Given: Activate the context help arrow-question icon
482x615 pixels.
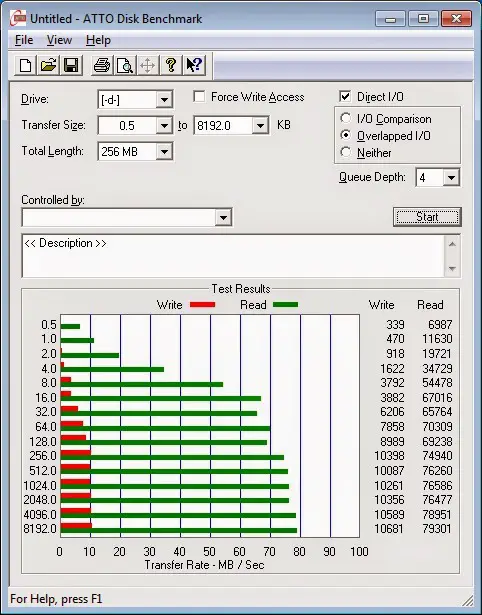Looking at the screenshot, I should tap(194, 65).
